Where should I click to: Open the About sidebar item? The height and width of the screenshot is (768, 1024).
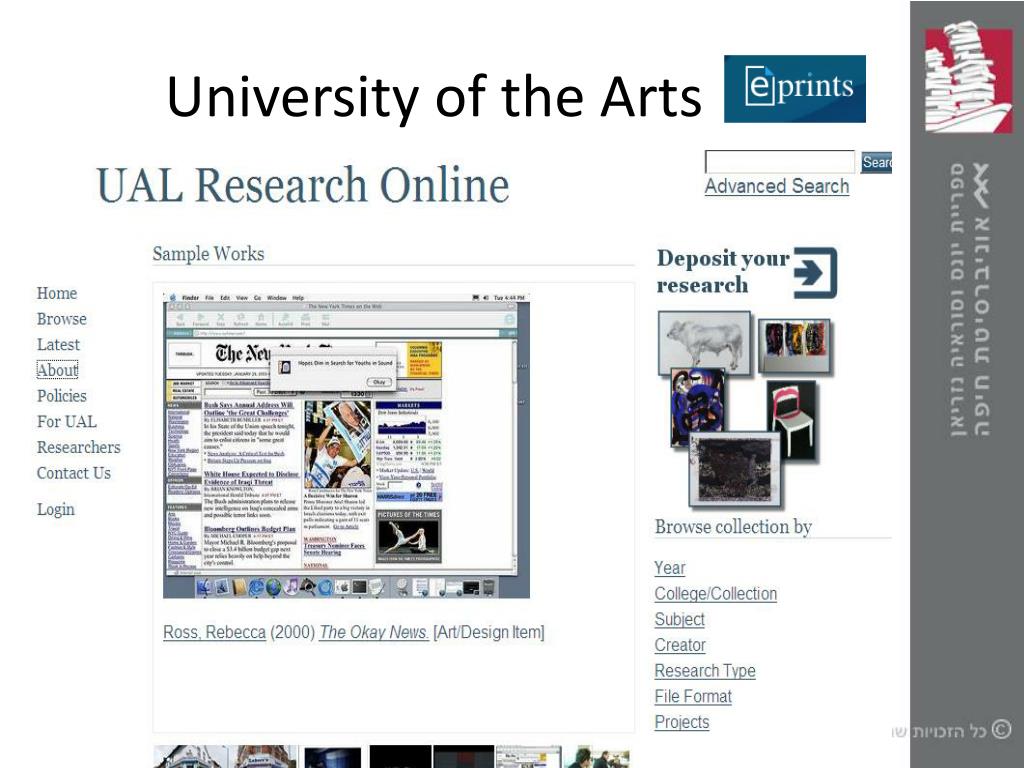pyautogui.click(x=57, y=370)
